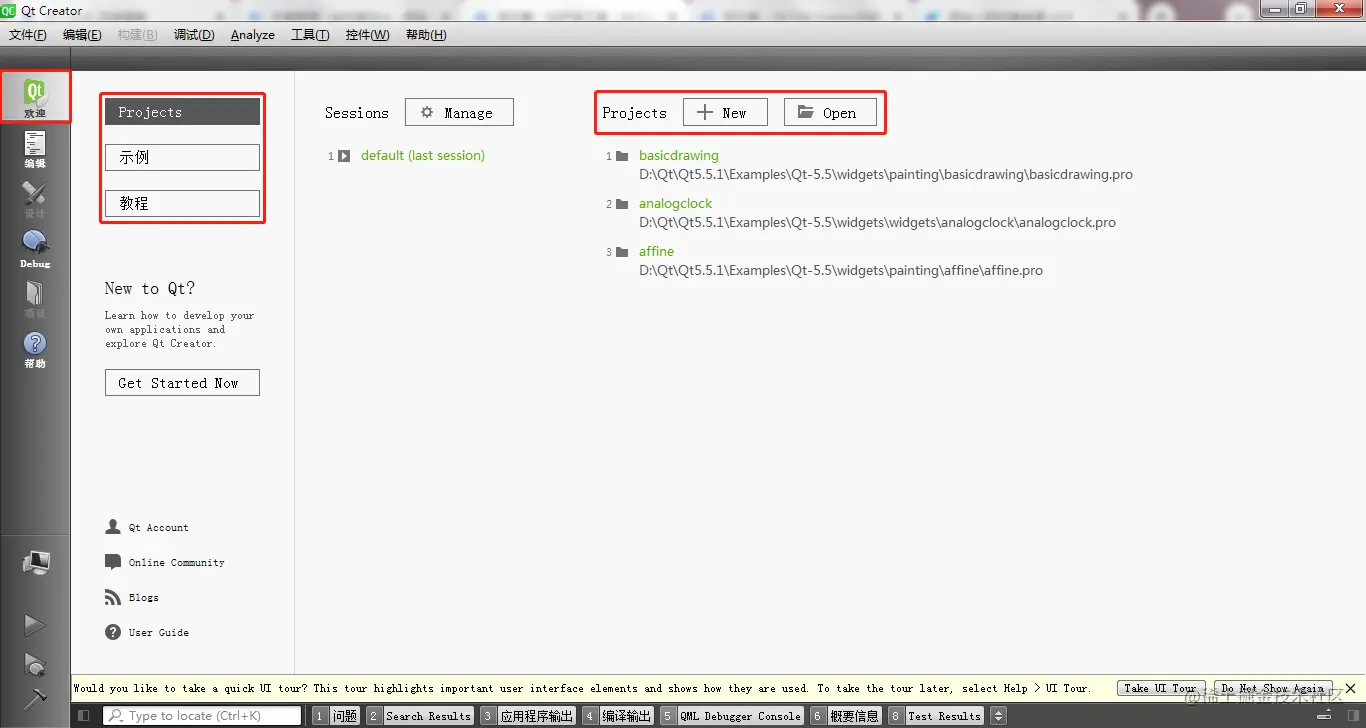The image size is (1366, 728).
Task: Open Online Community link
Action: (176, 563)
